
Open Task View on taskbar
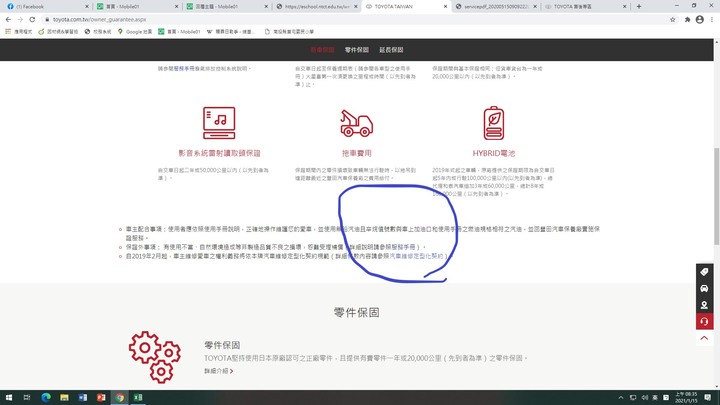click(27, 398)
